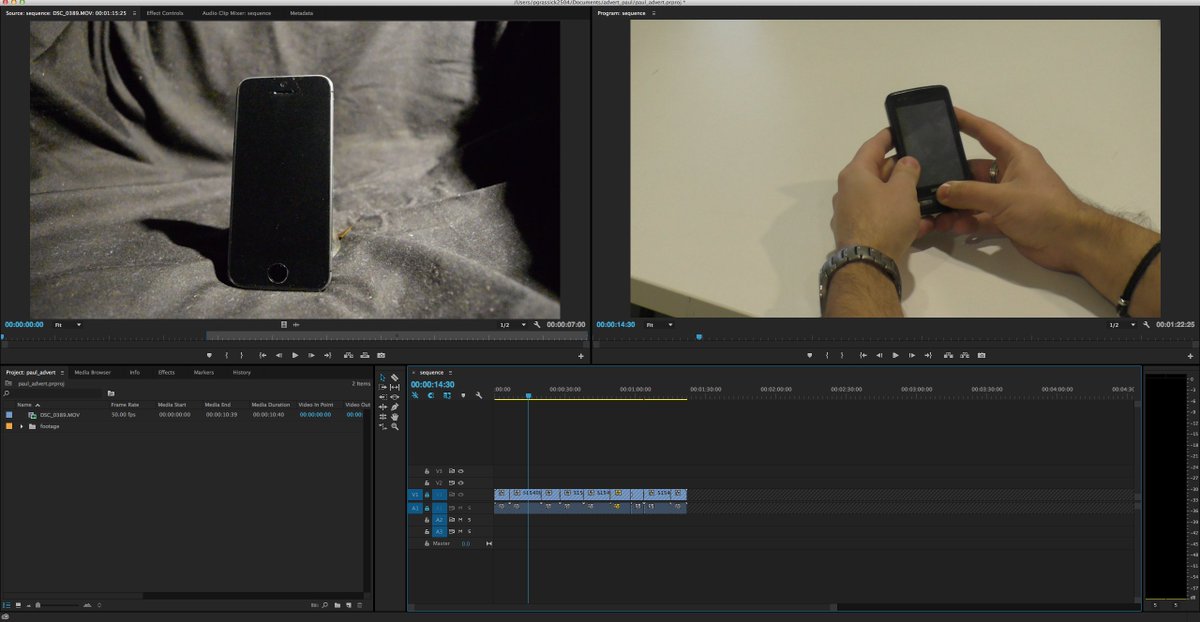Open Source monitor Fit zoom dropdown
1200x622 pixels.
point(68,325)
